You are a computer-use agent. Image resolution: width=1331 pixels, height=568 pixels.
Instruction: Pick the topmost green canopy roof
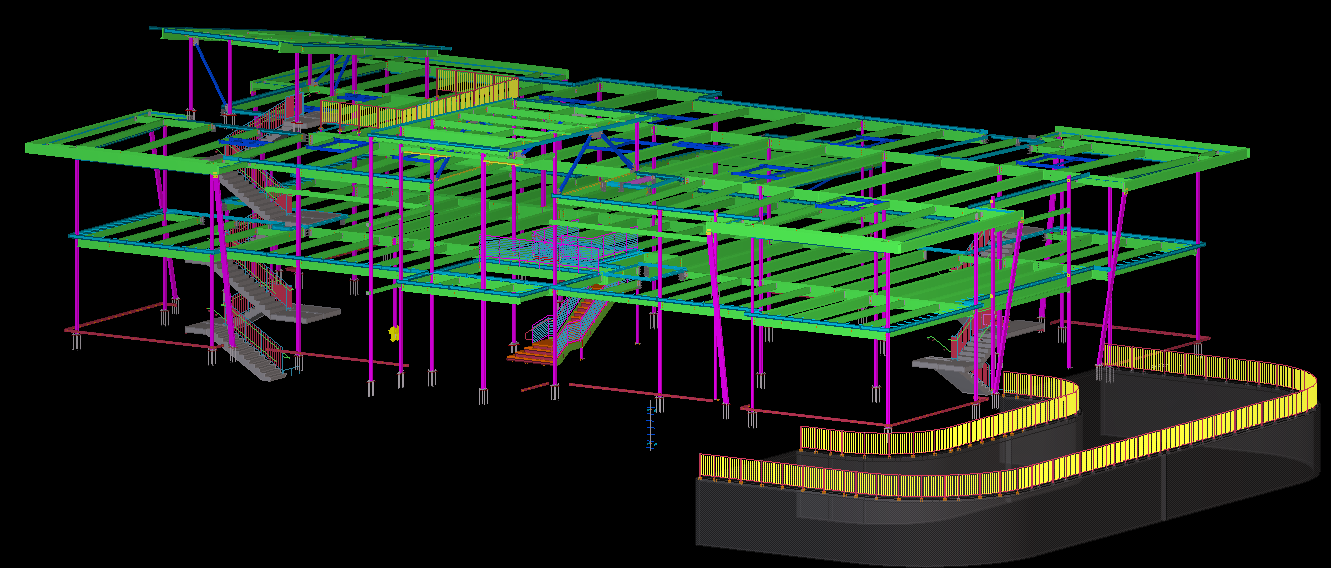click(x=300, y=41)
